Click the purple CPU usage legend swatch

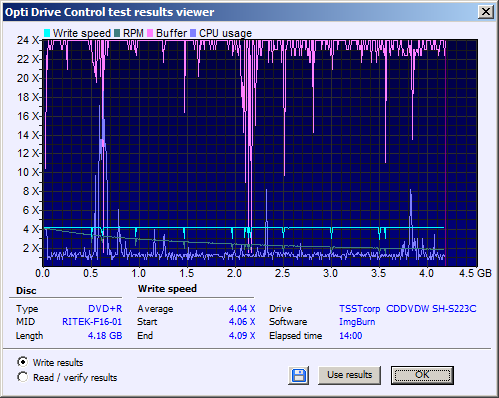click(193, 33)
